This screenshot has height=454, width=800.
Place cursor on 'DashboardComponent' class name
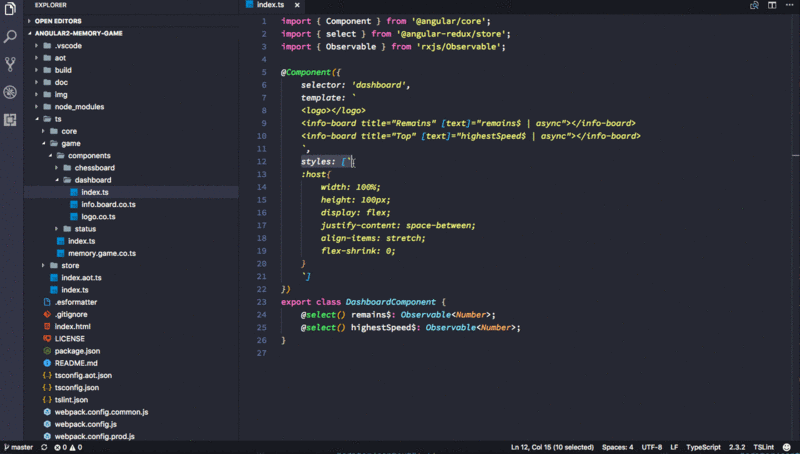390,302
